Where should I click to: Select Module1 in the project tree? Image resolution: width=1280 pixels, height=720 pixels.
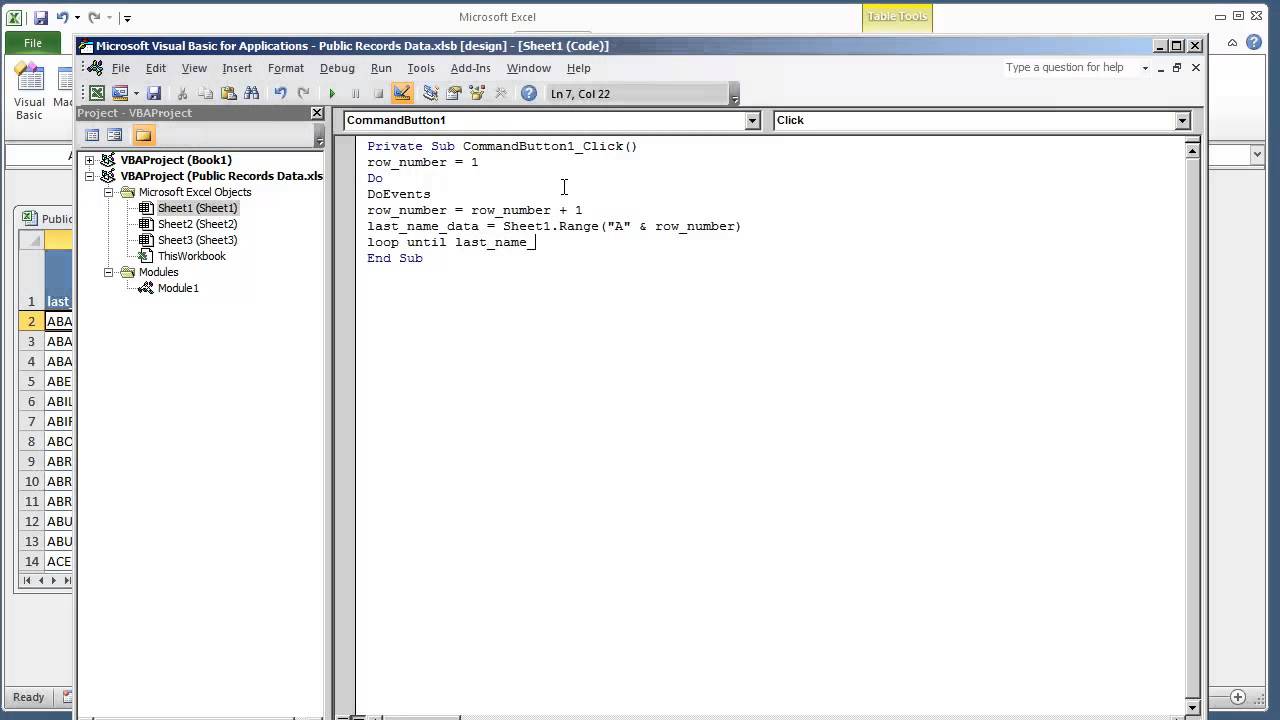click(x=178, y=288)
